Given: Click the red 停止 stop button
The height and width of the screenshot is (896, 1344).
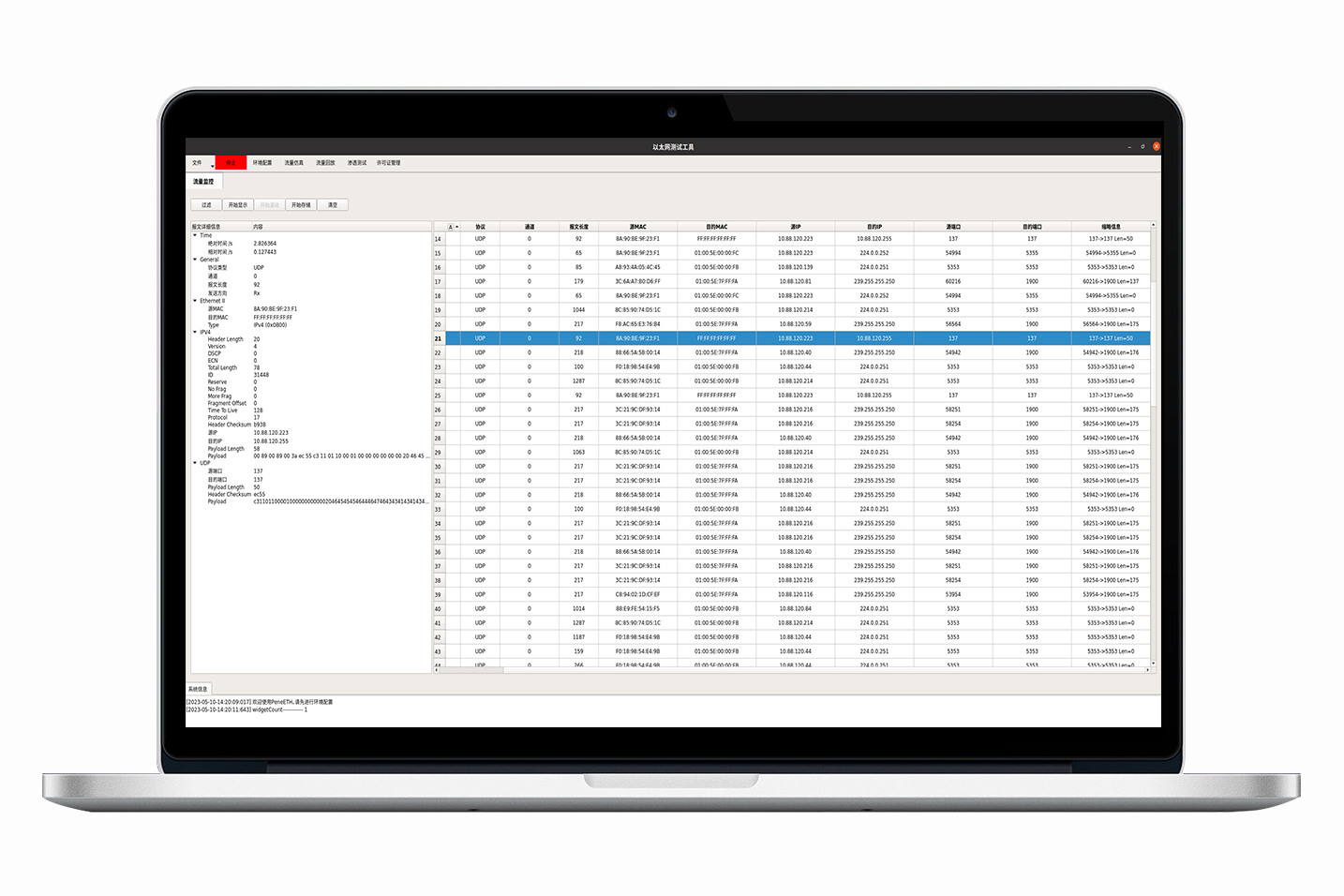Looking at the screenshot, I should [231, 163].
